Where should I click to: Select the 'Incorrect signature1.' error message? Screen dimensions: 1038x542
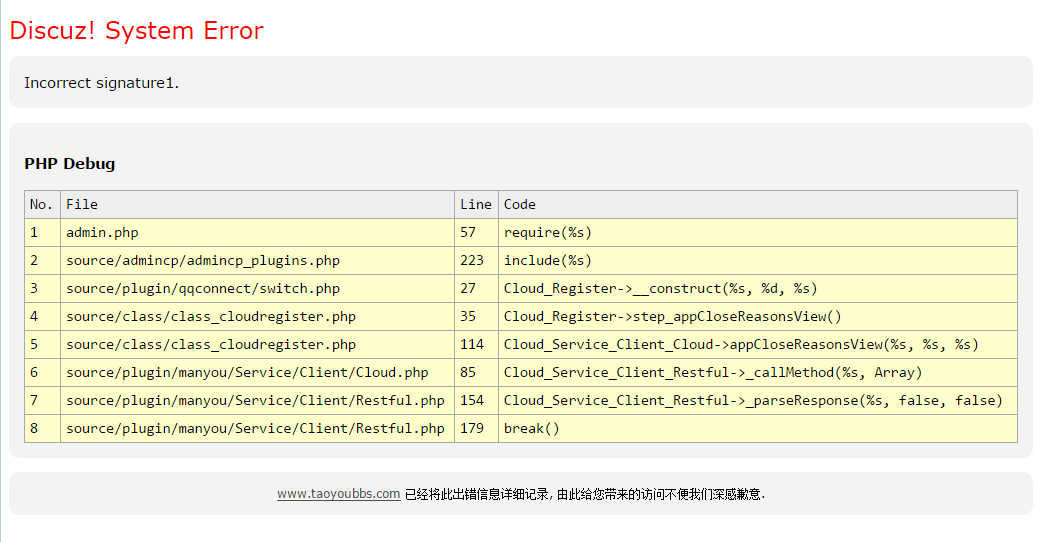click(101, 83)
